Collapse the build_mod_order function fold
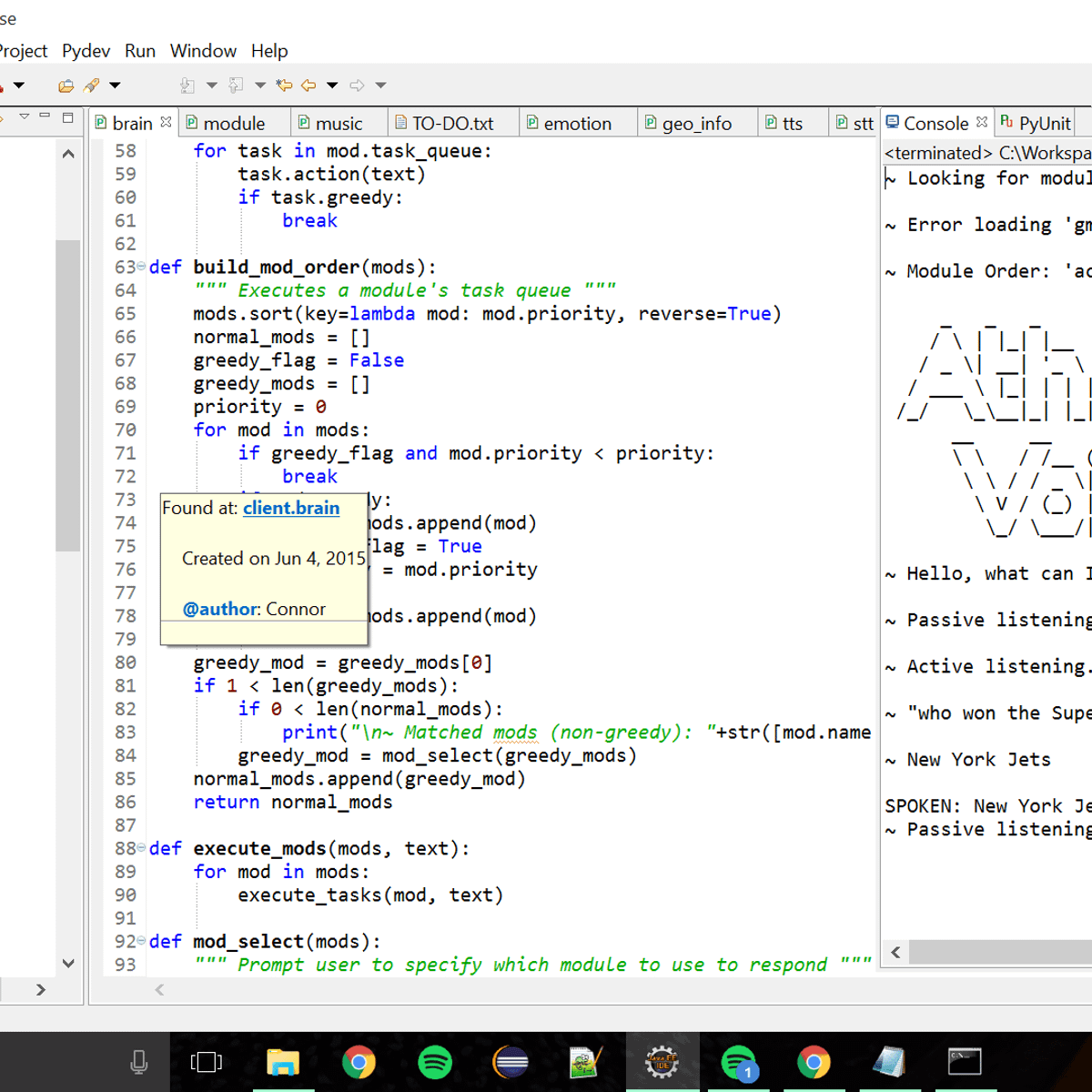 (141, 267)
